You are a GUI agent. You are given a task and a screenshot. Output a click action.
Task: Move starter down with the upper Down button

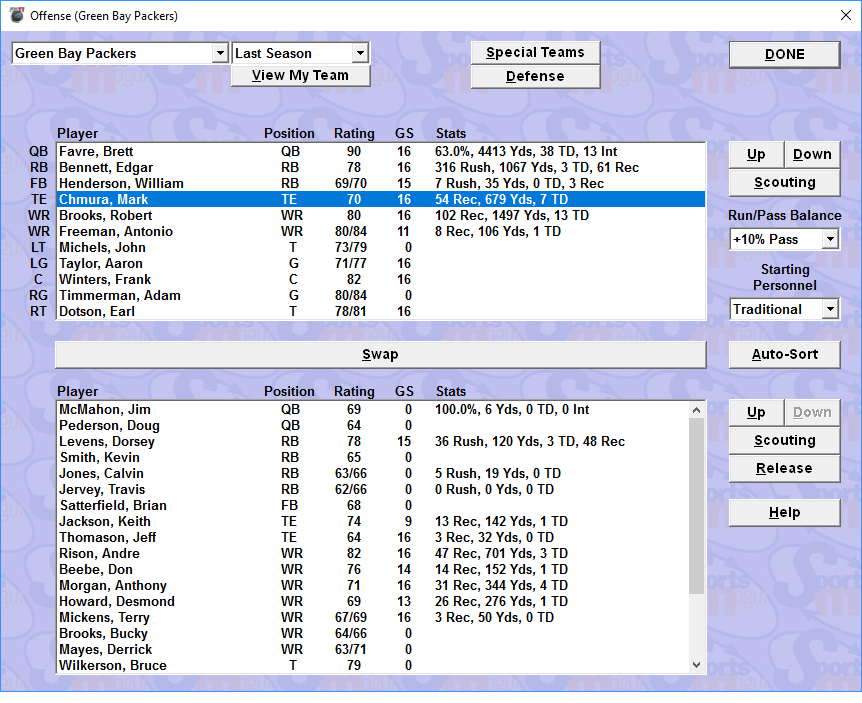pyautogui.click(x=812, y=154)
